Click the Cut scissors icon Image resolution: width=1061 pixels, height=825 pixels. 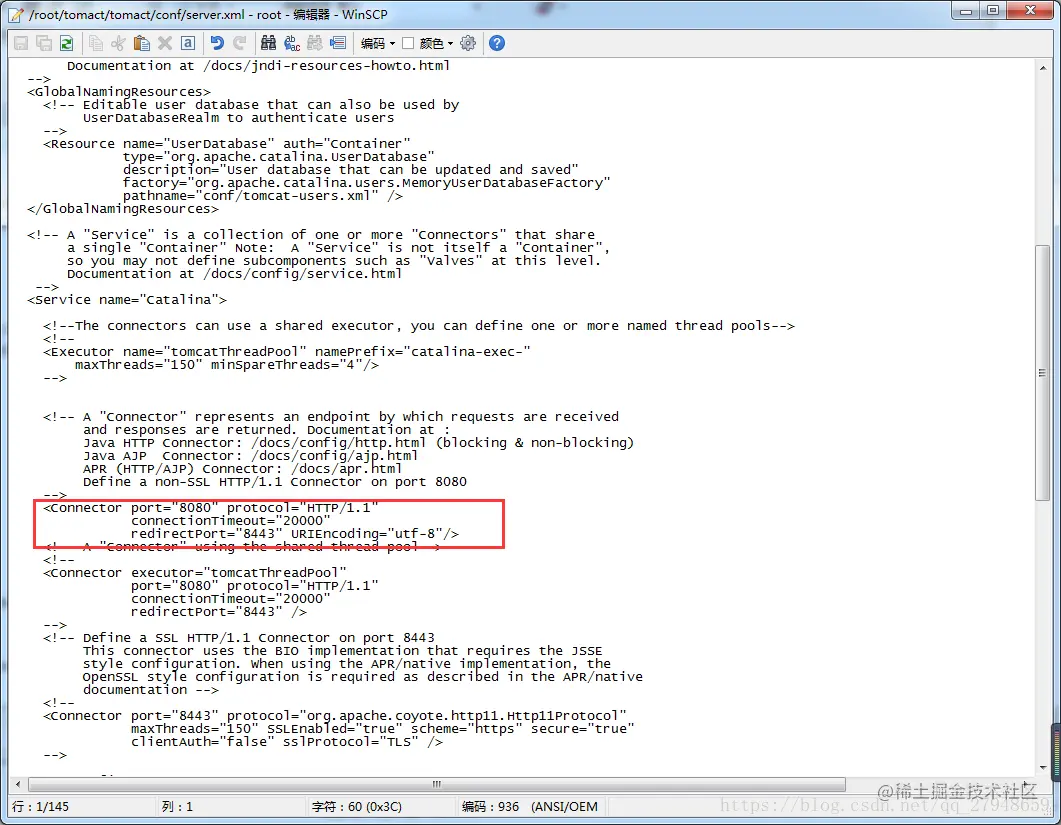[x=118, y=43]
